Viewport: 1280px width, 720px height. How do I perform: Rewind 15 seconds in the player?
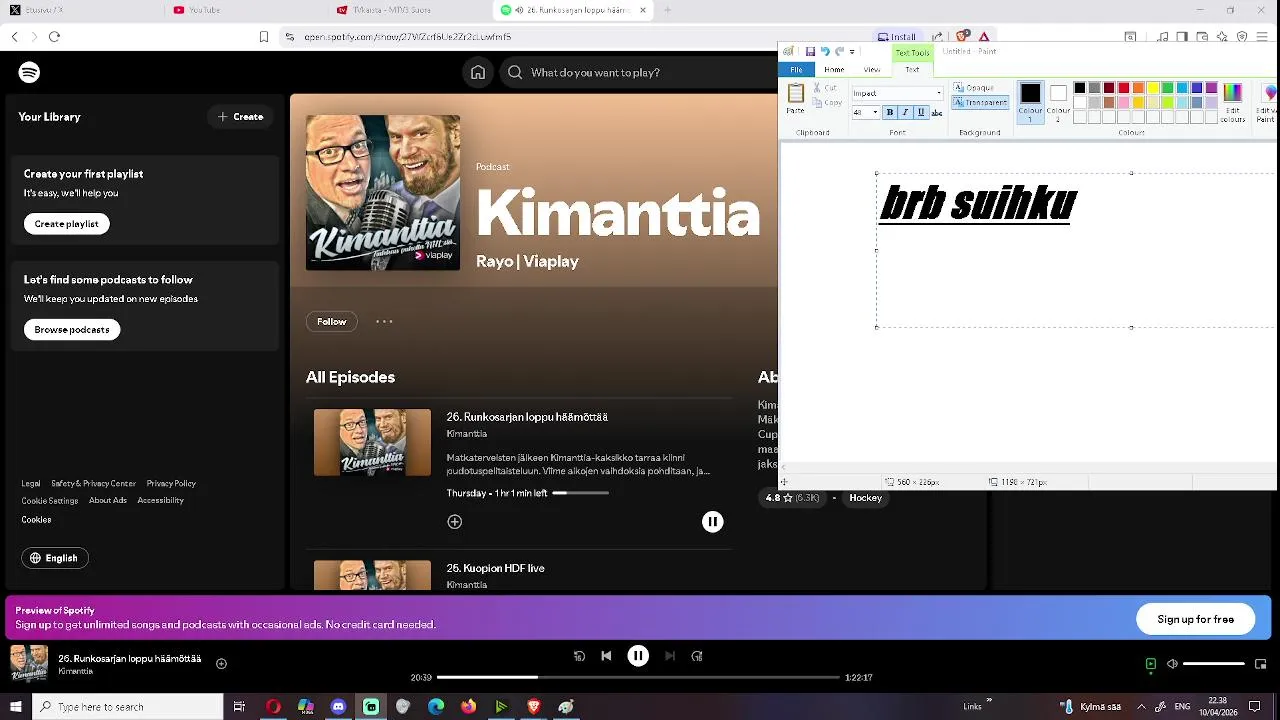pos(579,656)
